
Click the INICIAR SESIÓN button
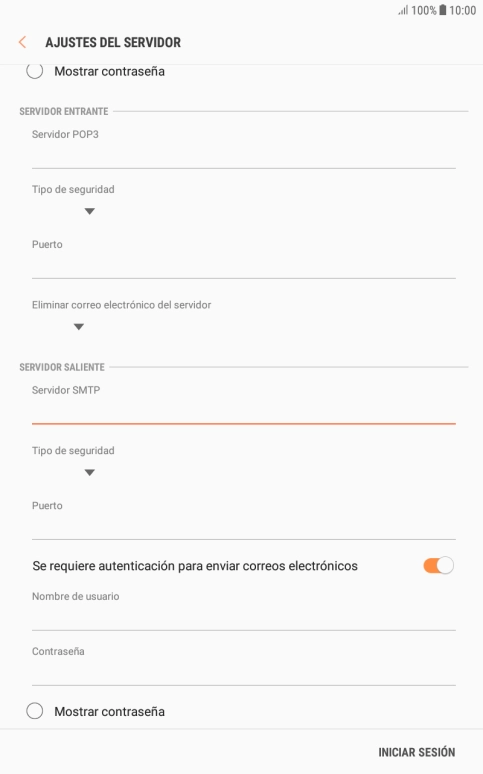[x=416, y=752]
